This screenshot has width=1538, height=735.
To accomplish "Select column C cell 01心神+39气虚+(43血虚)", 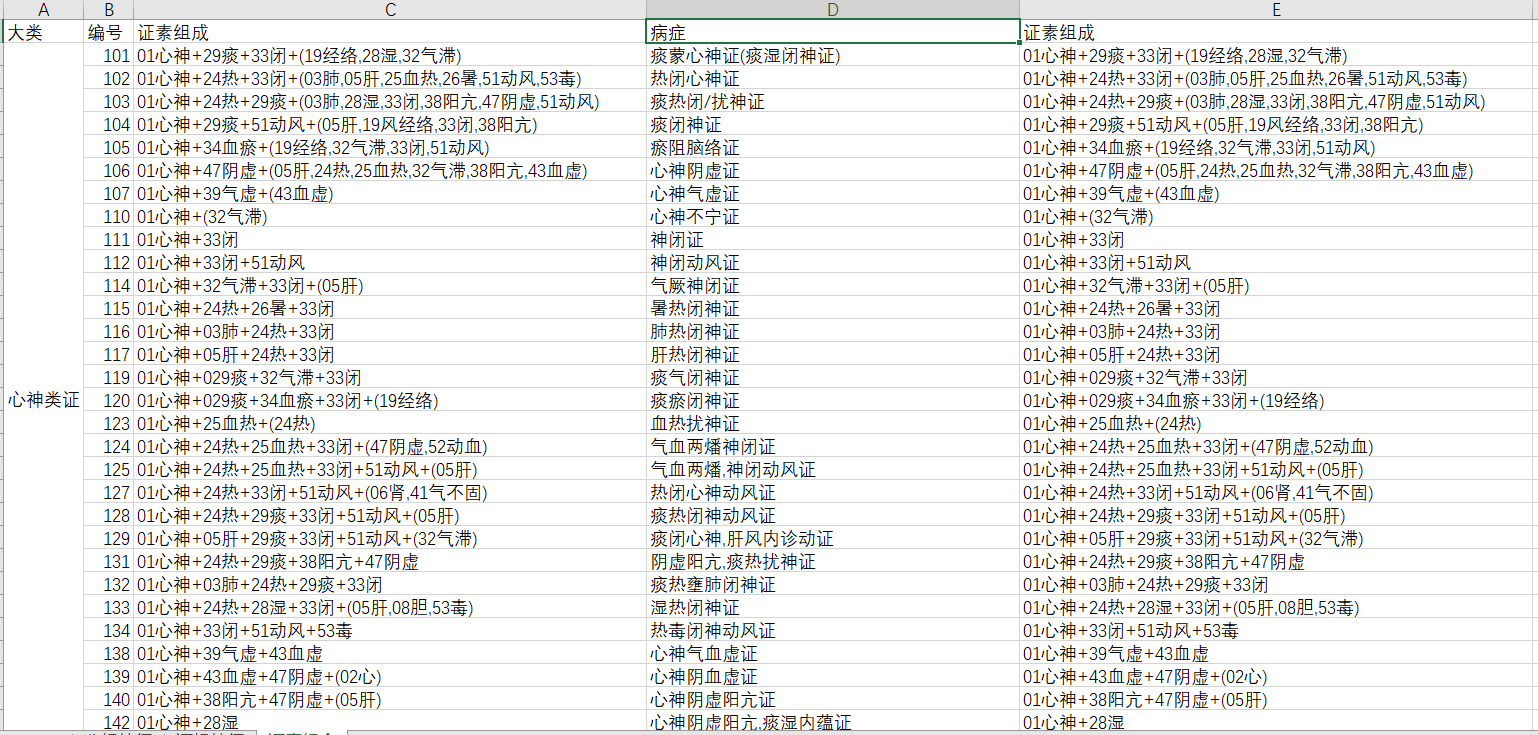I will point(390,194).
